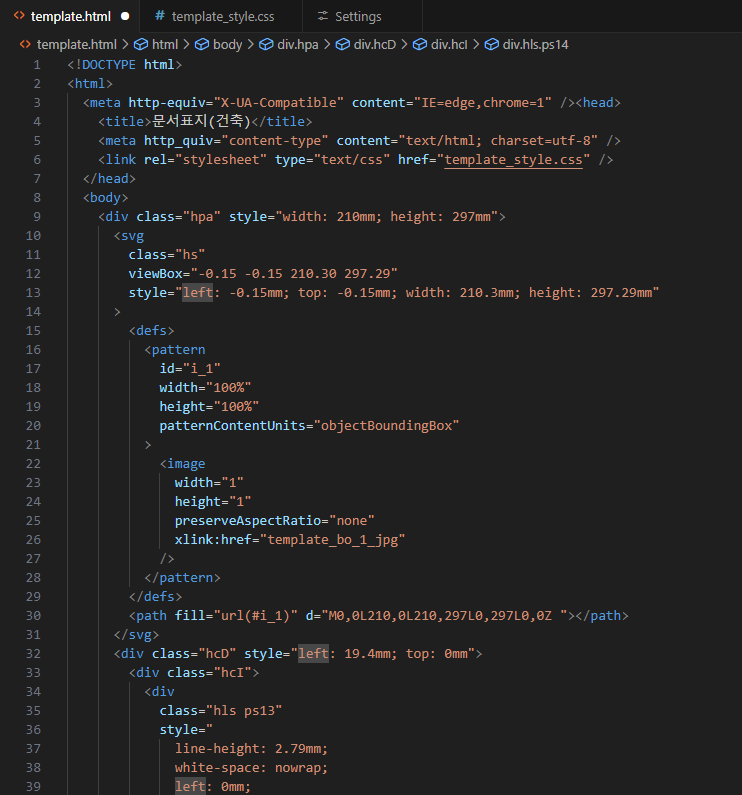Click line number 1 in the gutter

pyautogui.click(x=37, y=65)
